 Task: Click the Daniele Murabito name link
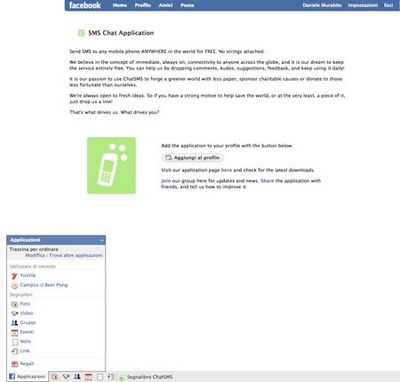pyautogui.click(x=322, y=5)
